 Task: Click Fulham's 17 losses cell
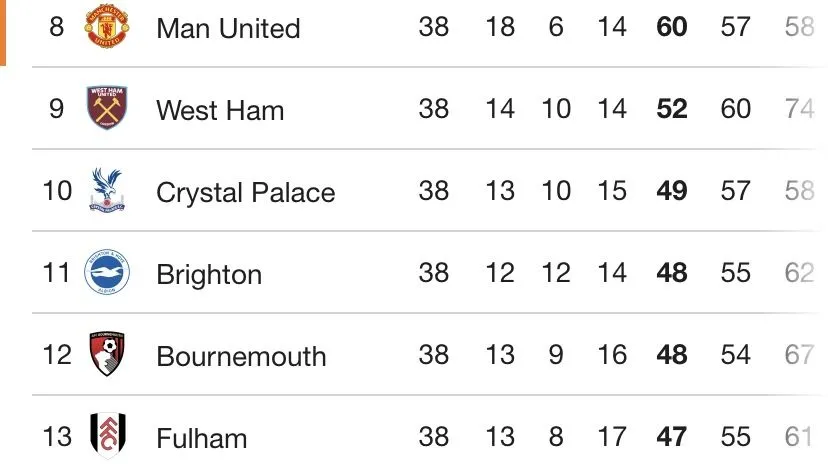click(x=612, y=437)
